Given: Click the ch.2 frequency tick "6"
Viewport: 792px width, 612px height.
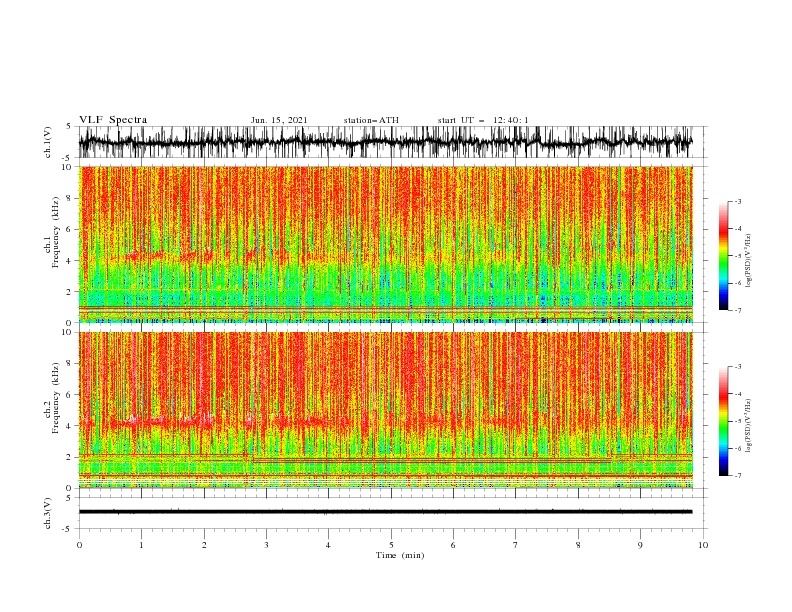Looking at the screenshot, I should [69, 395].
